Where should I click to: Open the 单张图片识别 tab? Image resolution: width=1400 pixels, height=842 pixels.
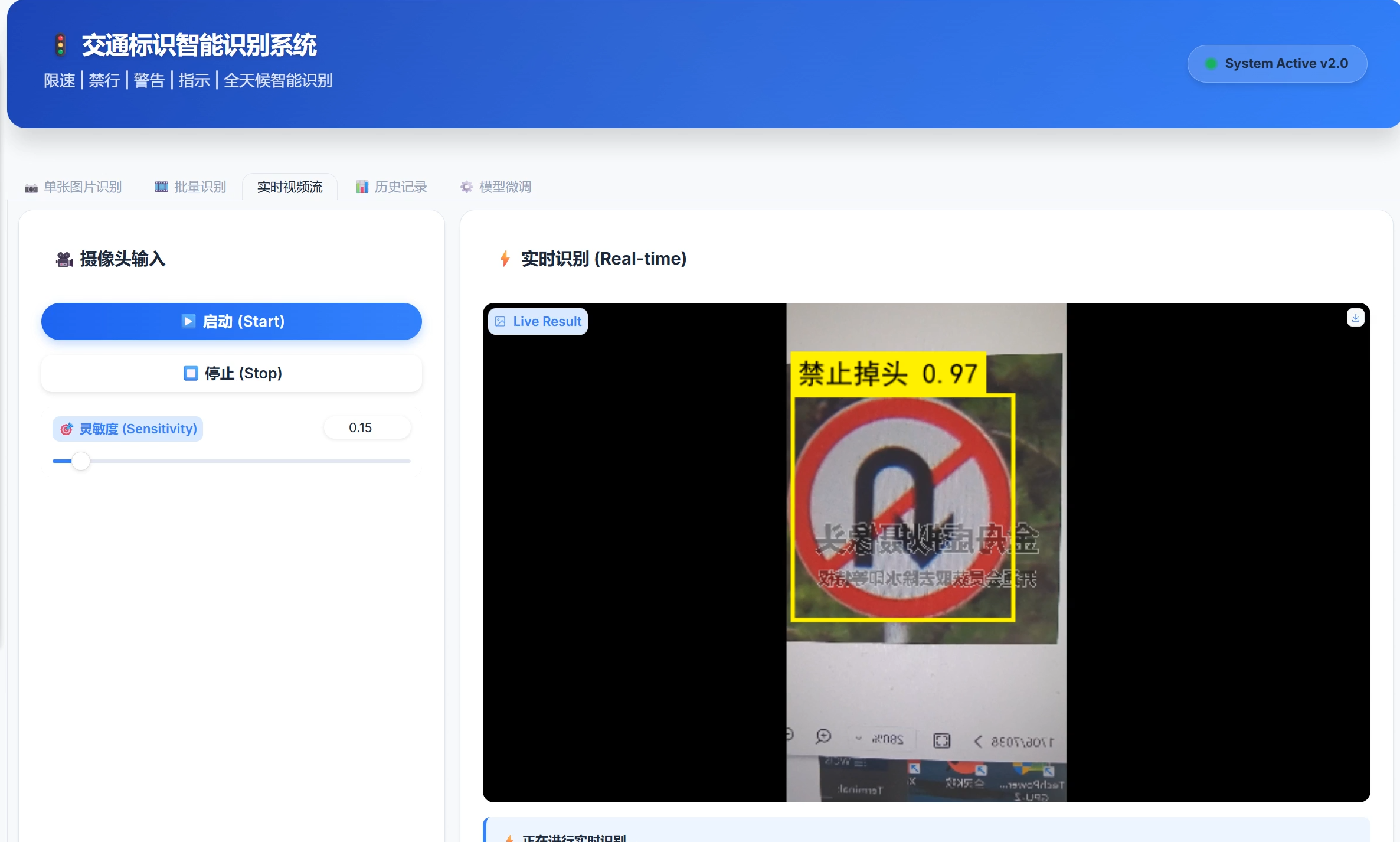point(73,187)
